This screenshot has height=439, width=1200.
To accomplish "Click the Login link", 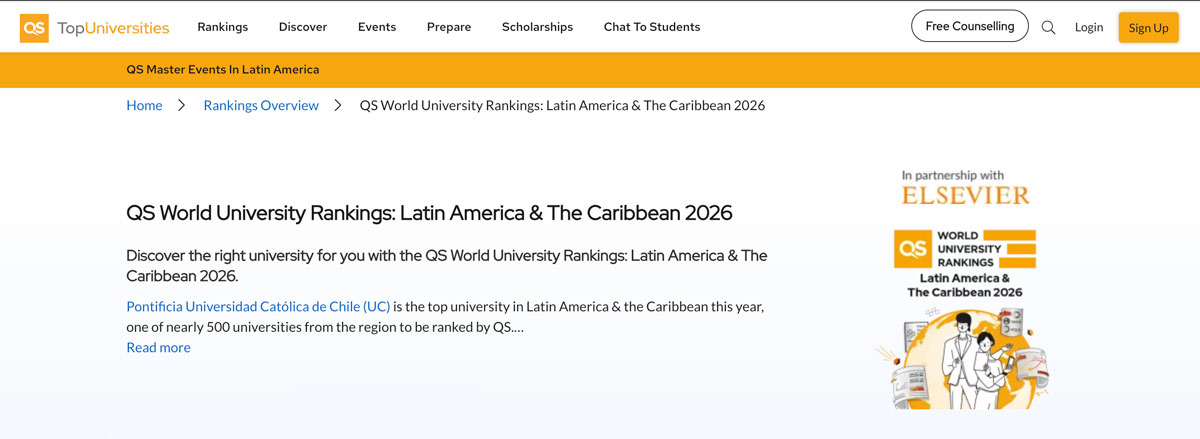I will click(1089, 28).
